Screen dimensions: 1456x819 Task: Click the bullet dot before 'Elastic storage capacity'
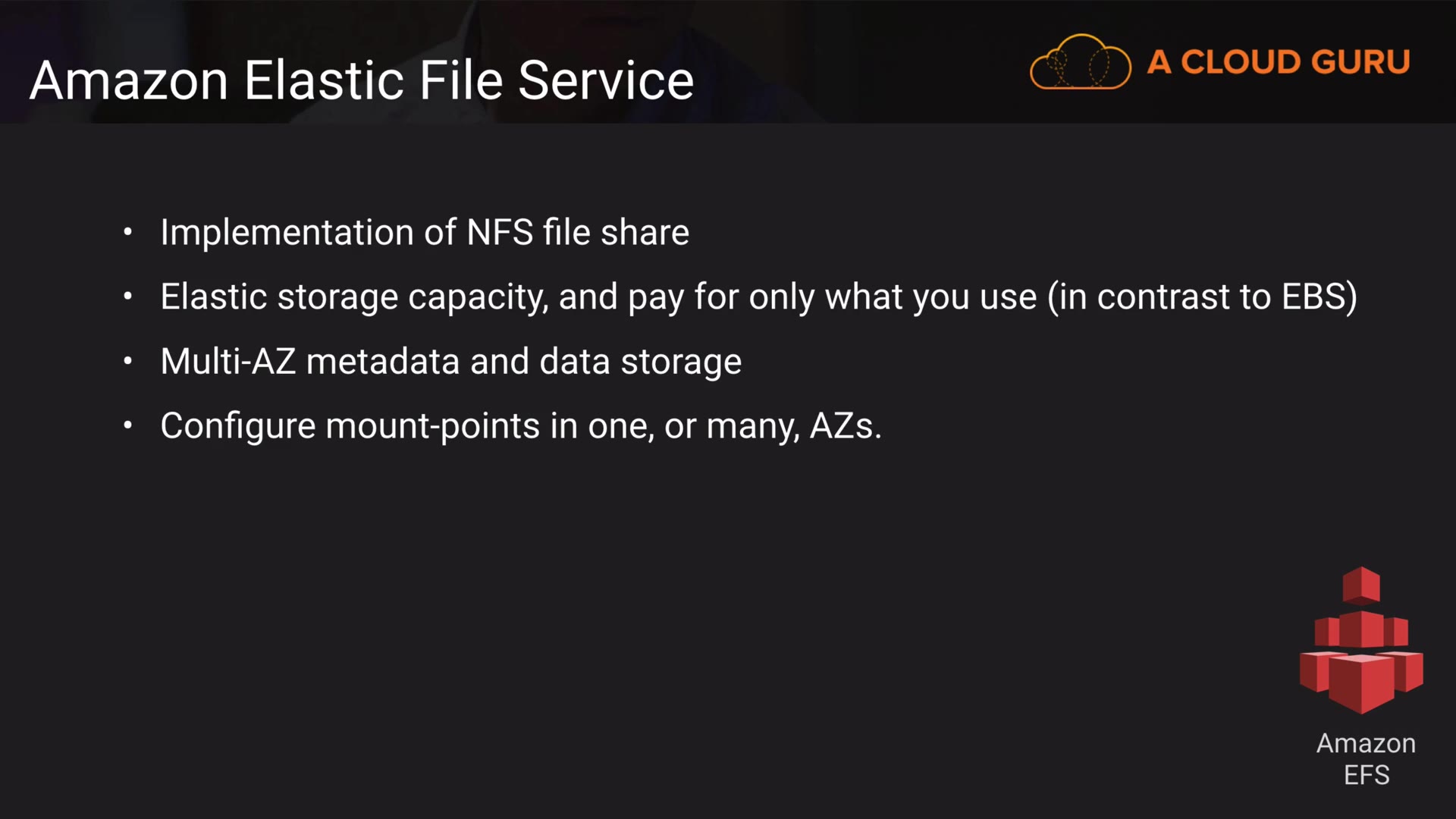127,297
